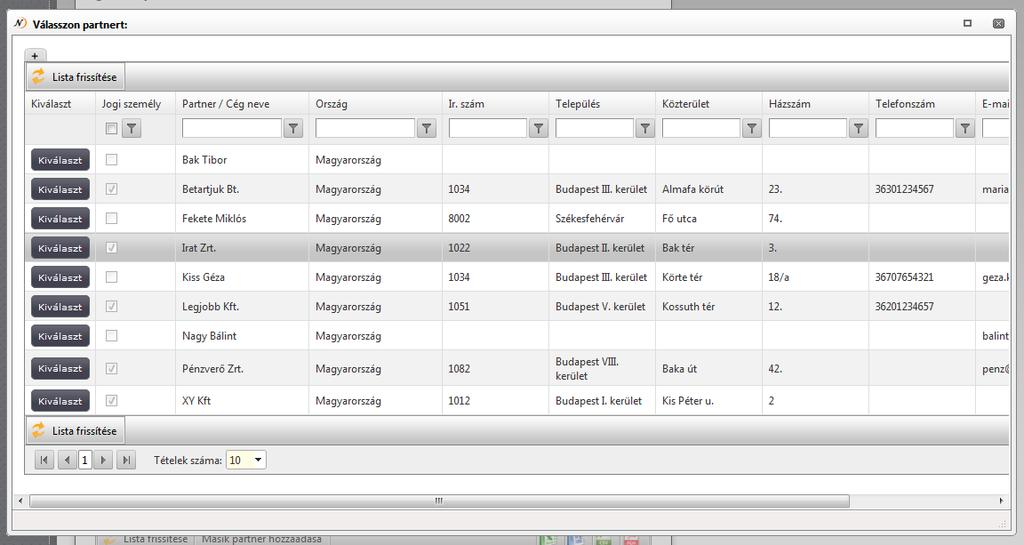Sort by Partner / Cég neve header
The width and height of the screenshot is (1024, 545).
(x=225, y=104)
